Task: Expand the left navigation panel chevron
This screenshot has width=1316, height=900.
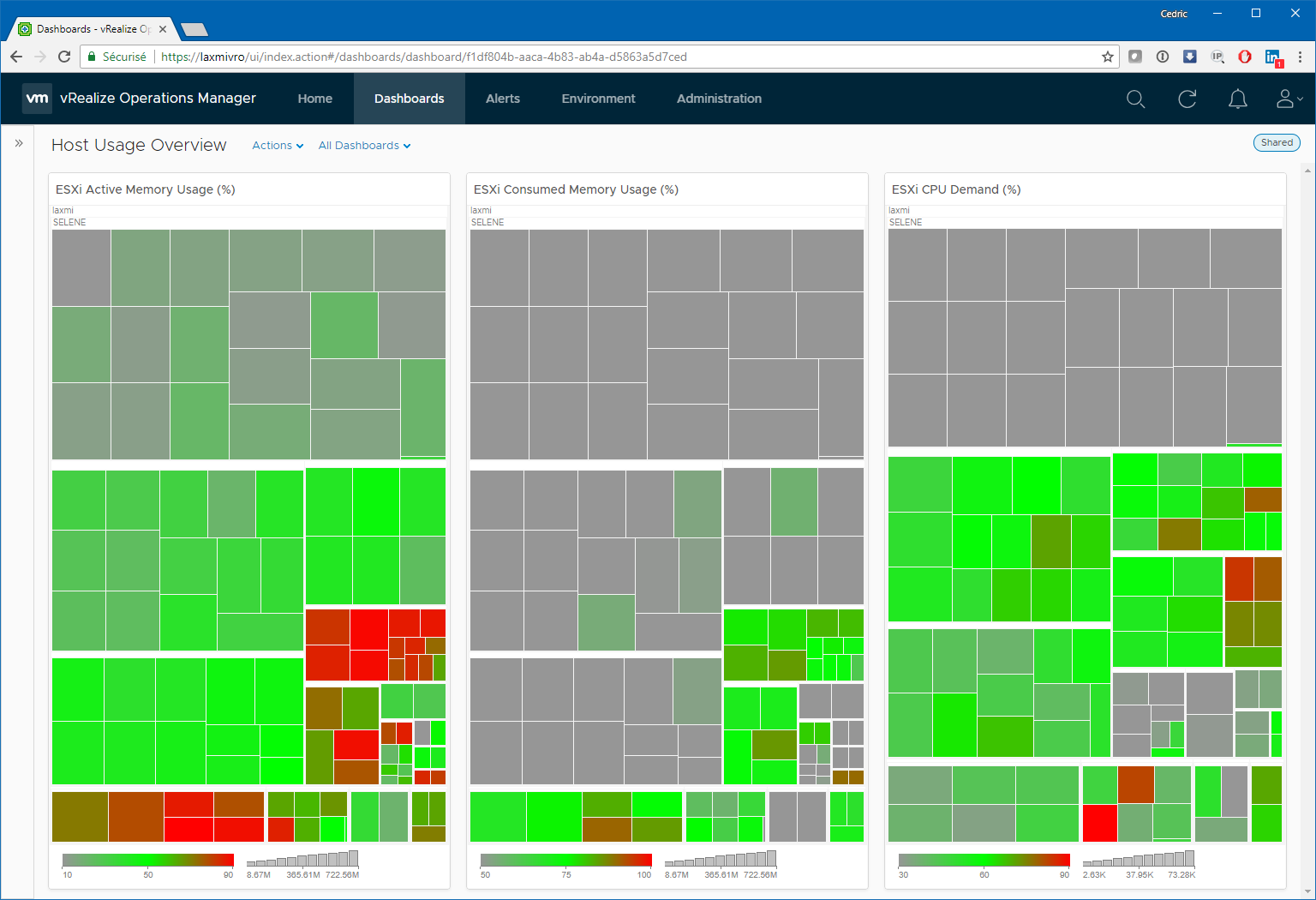Action: tap(19, 143)
